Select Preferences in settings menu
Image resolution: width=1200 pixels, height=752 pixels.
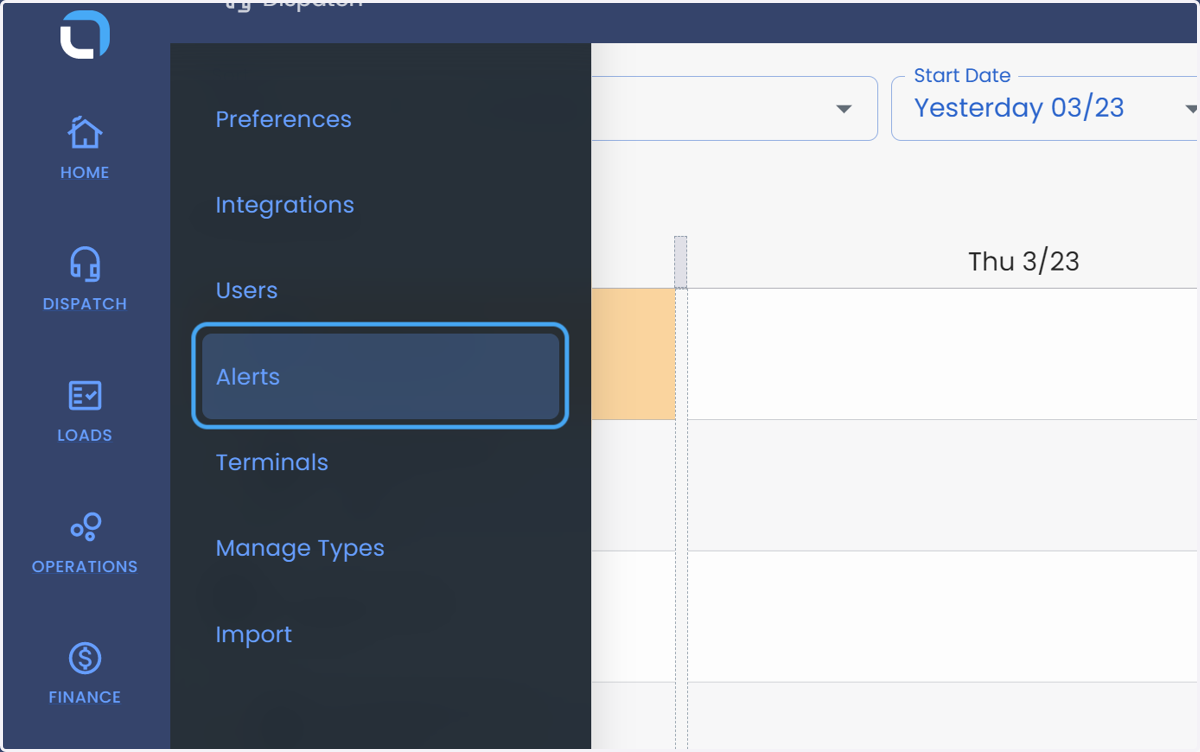(284, 119)
